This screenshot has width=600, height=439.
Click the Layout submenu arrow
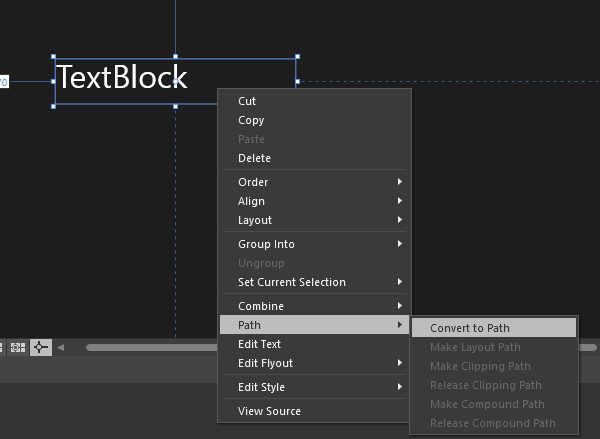(399, 220)
